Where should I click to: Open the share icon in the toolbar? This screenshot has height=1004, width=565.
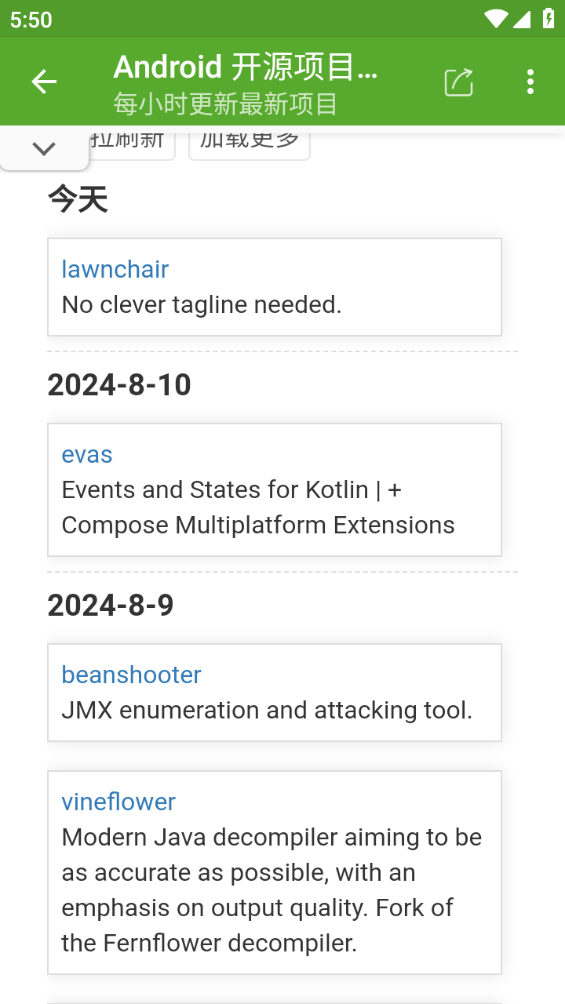pos(459,82)
